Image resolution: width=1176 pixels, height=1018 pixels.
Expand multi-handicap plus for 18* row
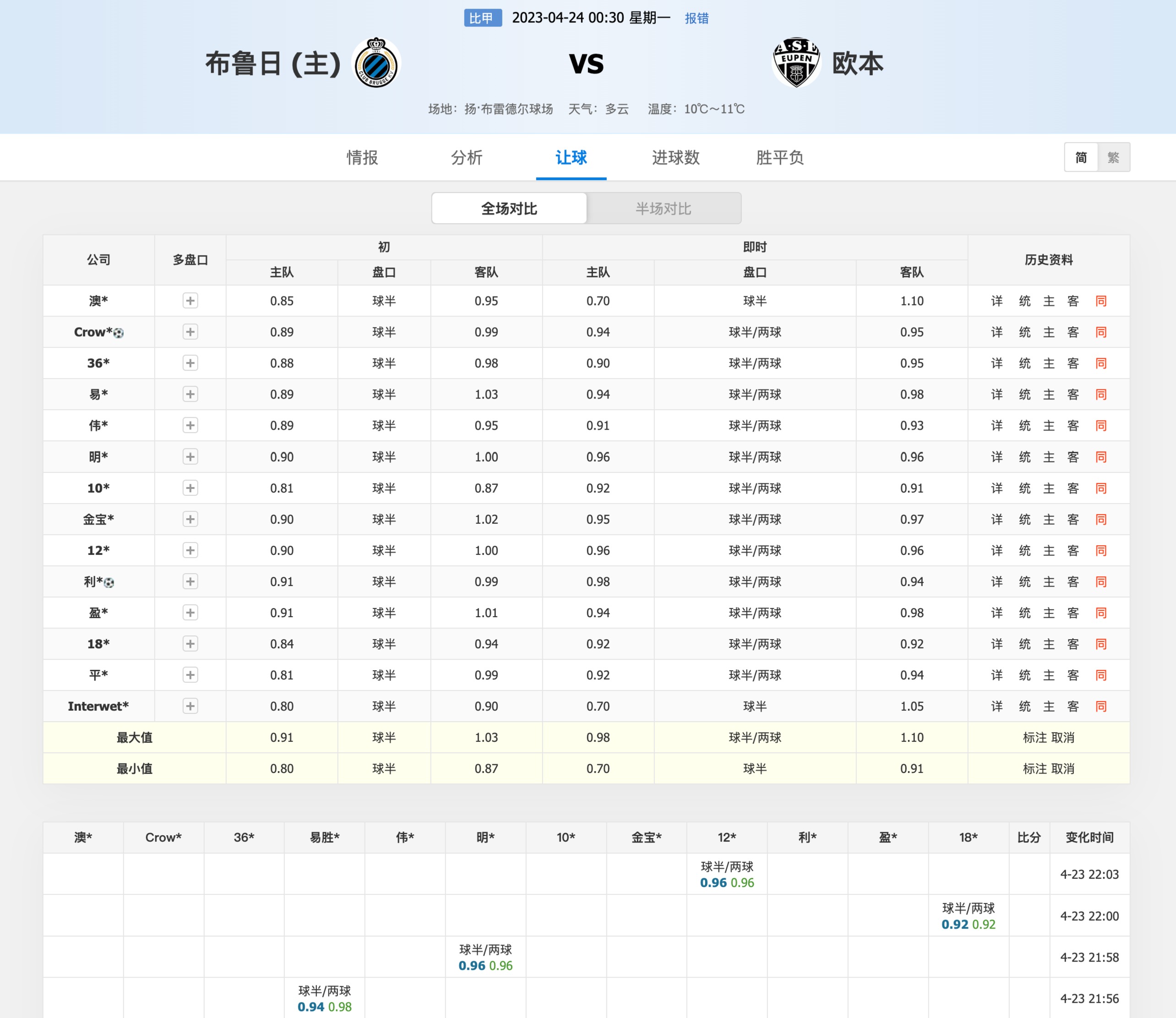click(x=190, y=644)
